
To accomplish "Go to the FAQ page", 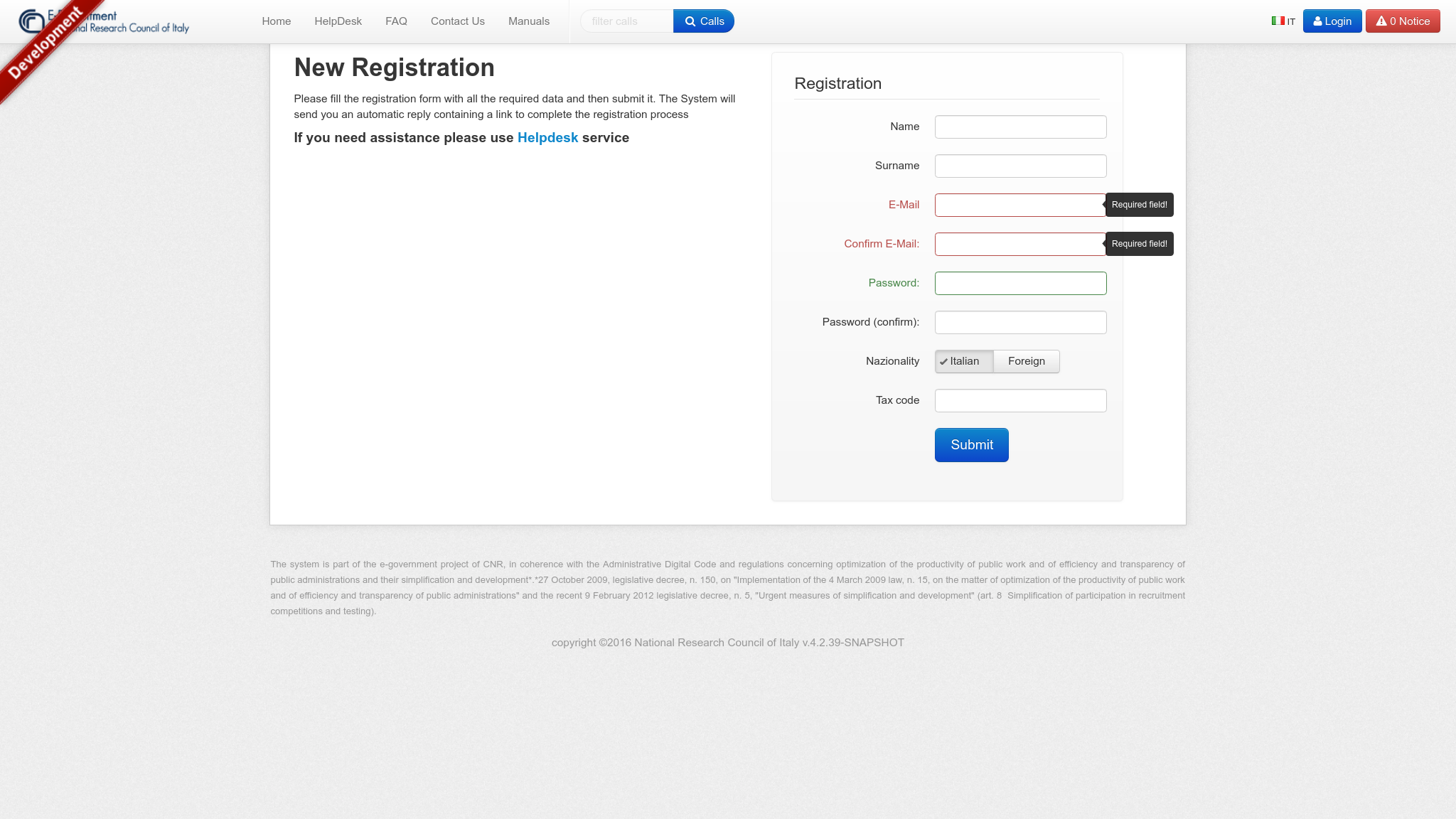I will (x=396, y=21).
